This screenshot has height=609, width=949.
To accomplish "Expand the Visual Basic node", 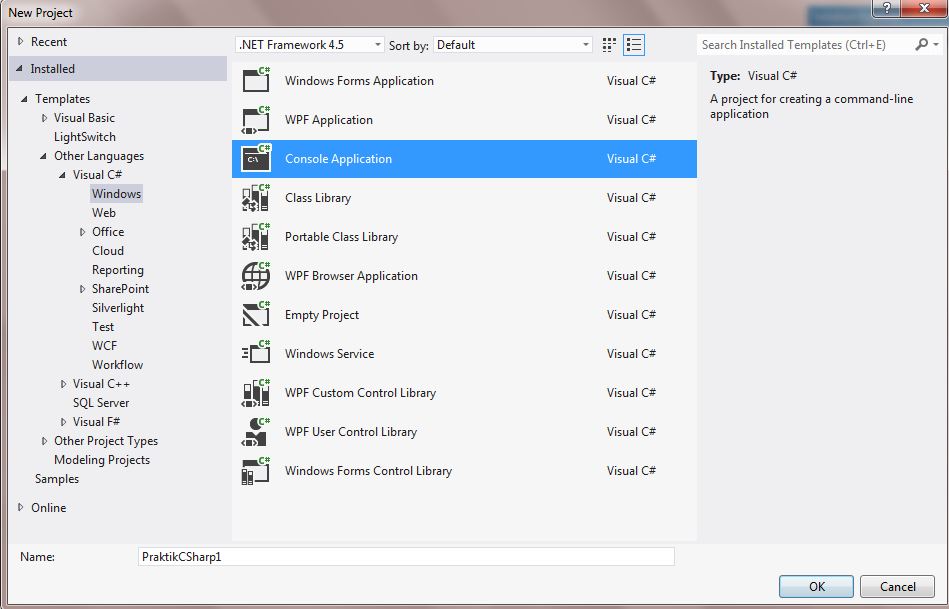I will tap(44, 118).
